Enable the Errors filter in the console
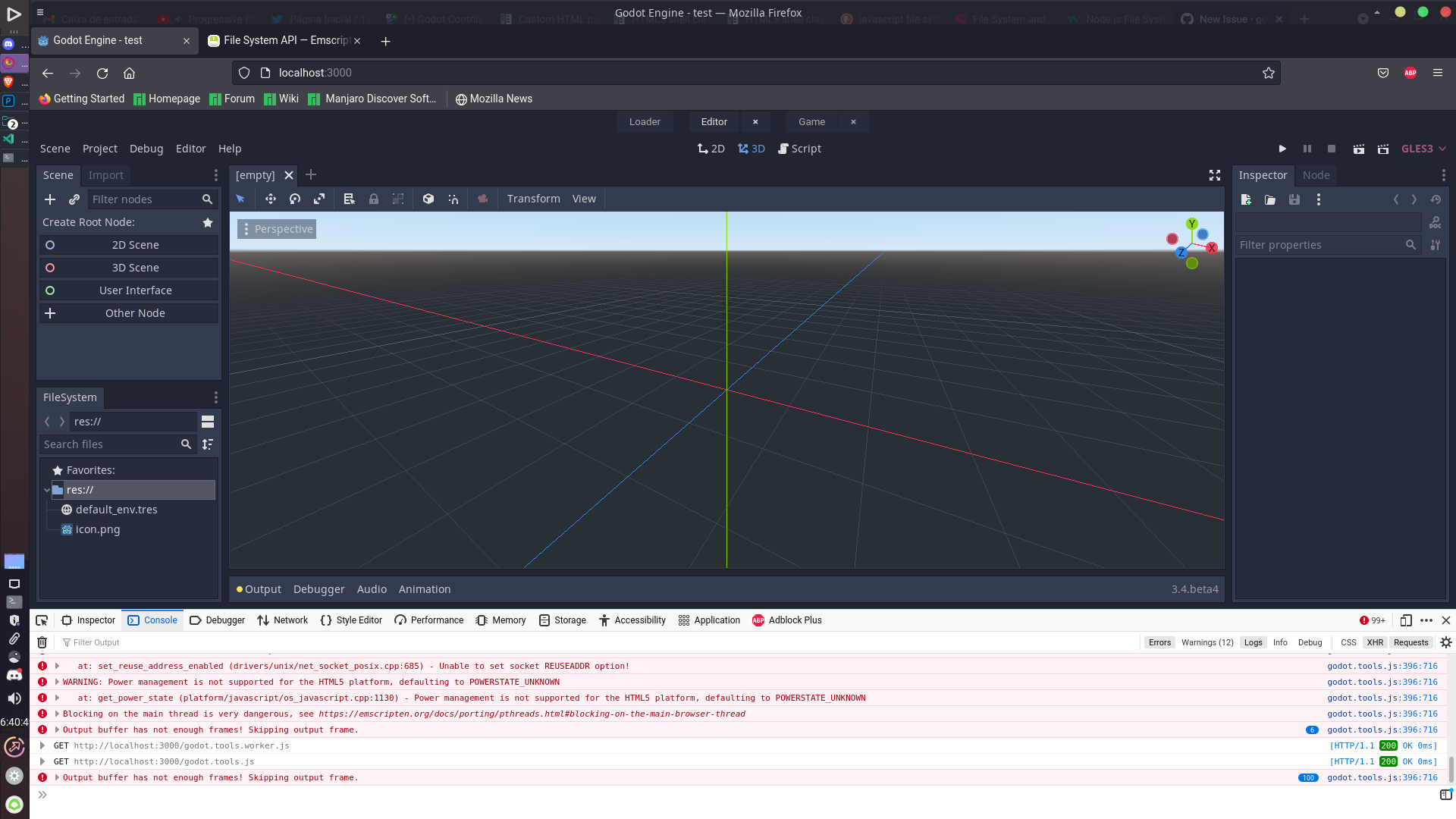 click(1159, 642)
